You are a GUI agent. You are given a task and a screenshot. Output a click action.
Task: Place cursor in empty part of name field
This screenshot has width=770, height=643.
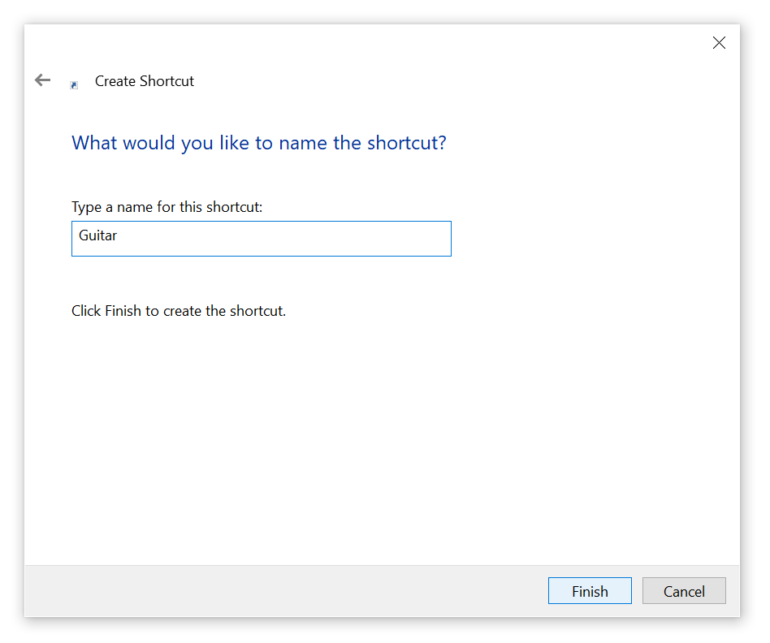(300, 239)
